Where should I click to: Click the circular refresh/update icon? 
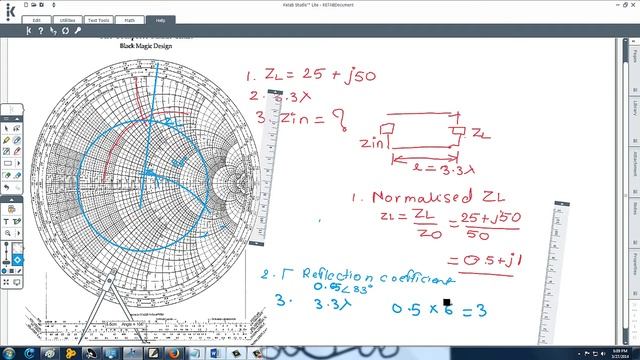coord(65,31)
